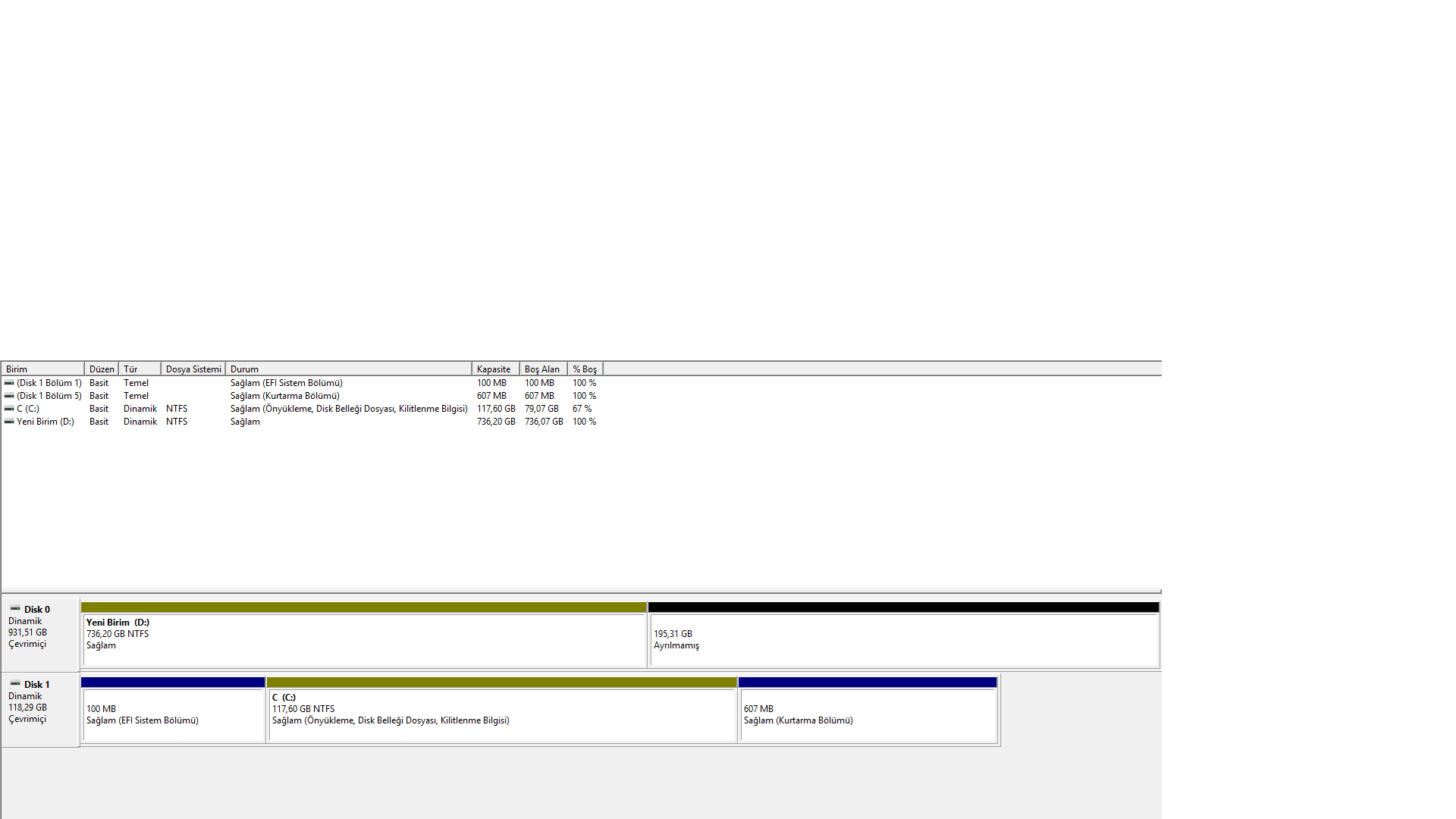
Task: Click the % Boş column header
Action: click(585, 369)
